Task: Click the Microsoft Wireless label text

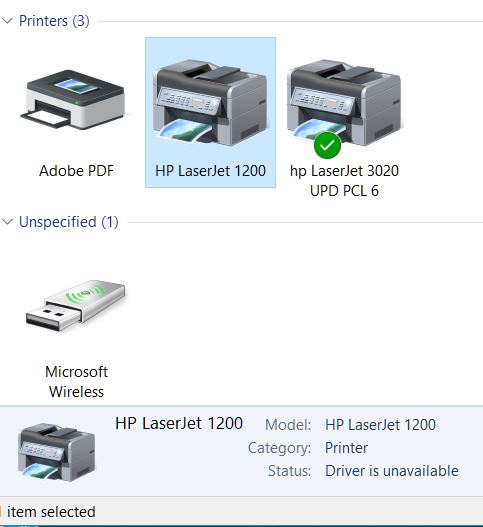Action: pyautogui.click(x=76, y=382)
